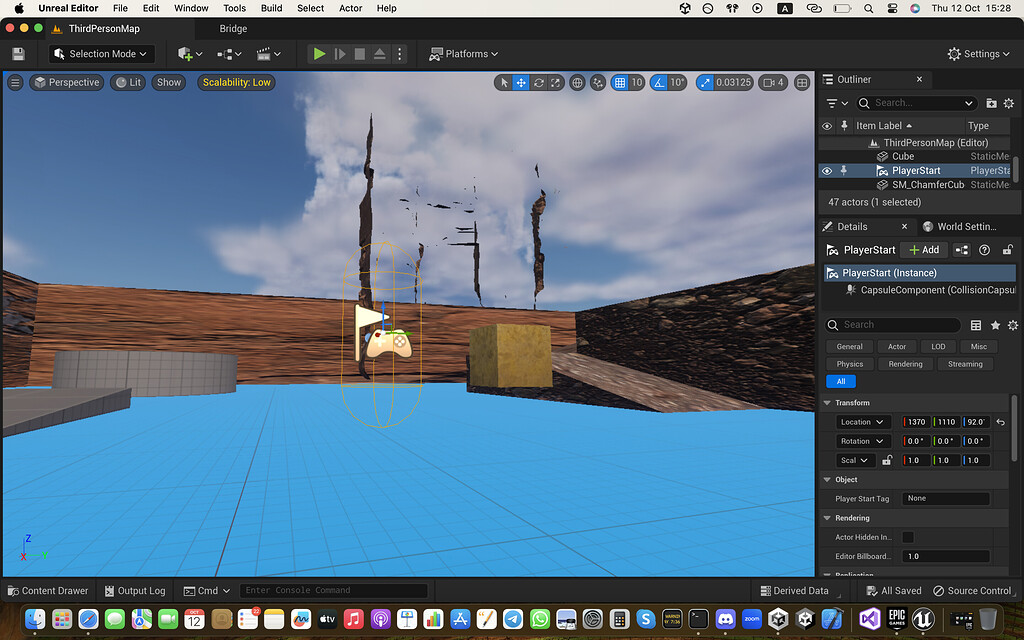The height and width of the screenshot is (640, 1024).
Task: Click the green Add button in Details
Action: click(923, 249)
